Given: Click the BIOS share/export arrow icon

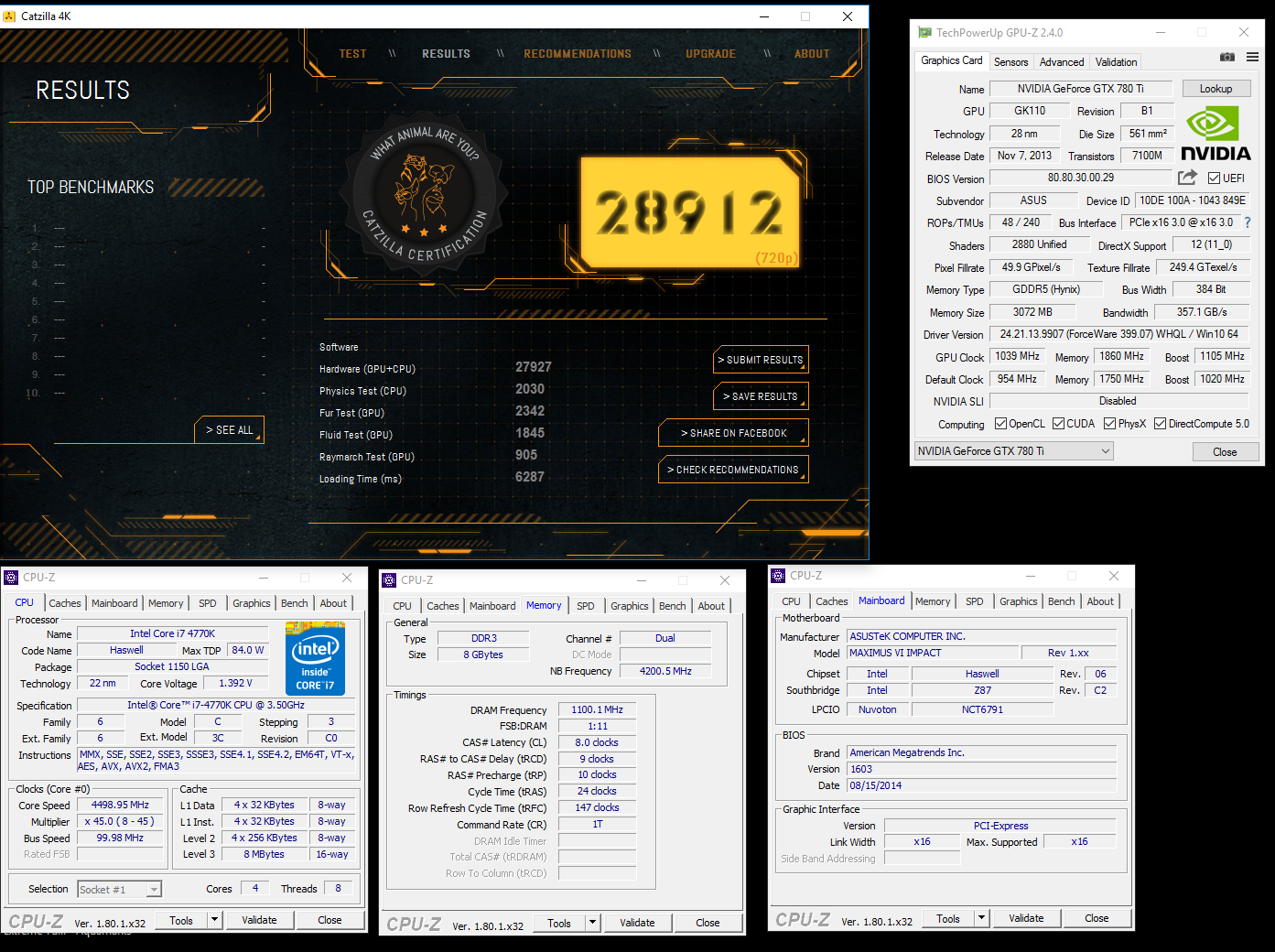Looking at the screenshot, I should coord(1187,178).
